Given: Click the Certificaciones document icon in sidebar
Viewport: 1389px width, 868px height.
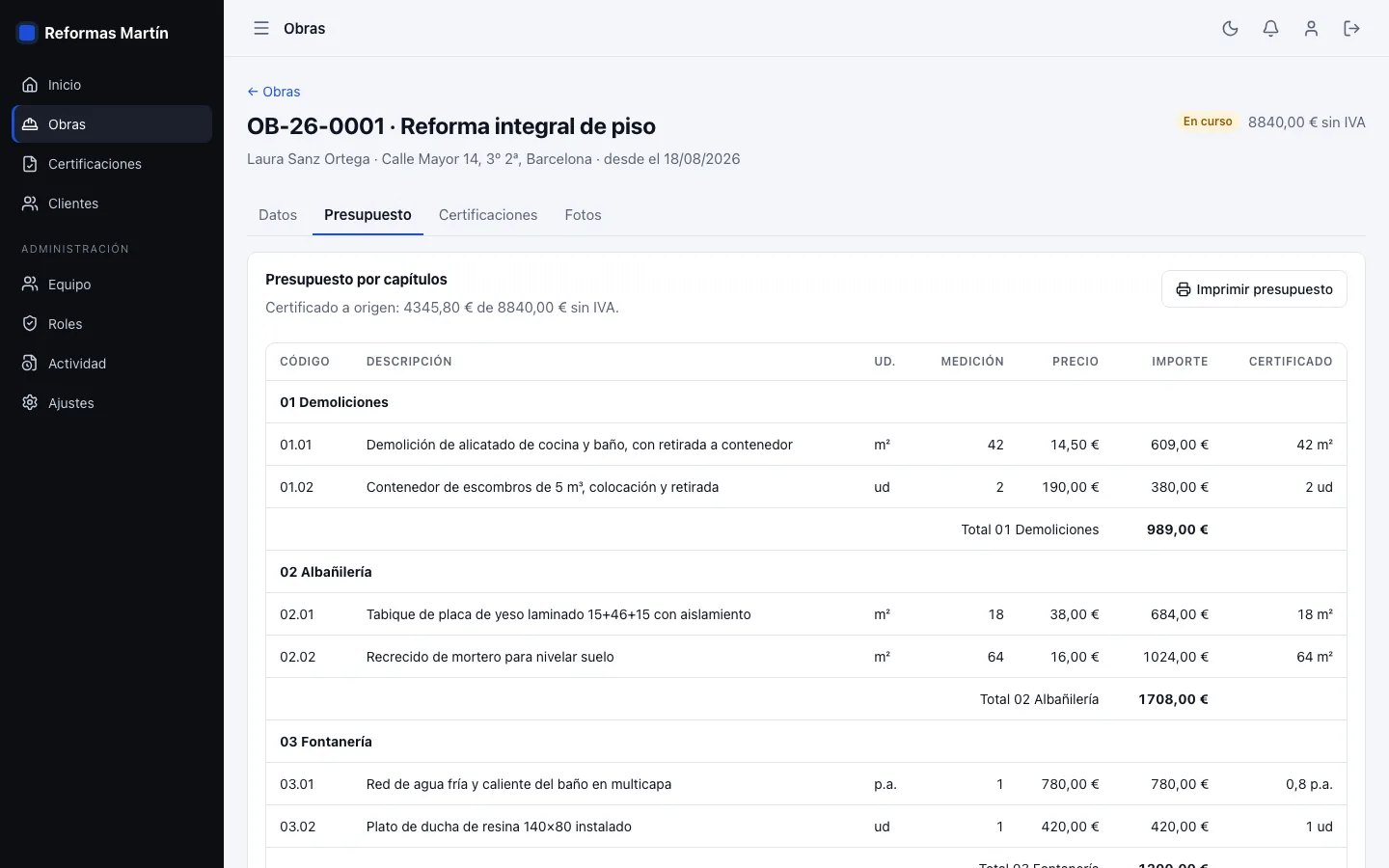Looking at the screenshot, I should (30, 164).
